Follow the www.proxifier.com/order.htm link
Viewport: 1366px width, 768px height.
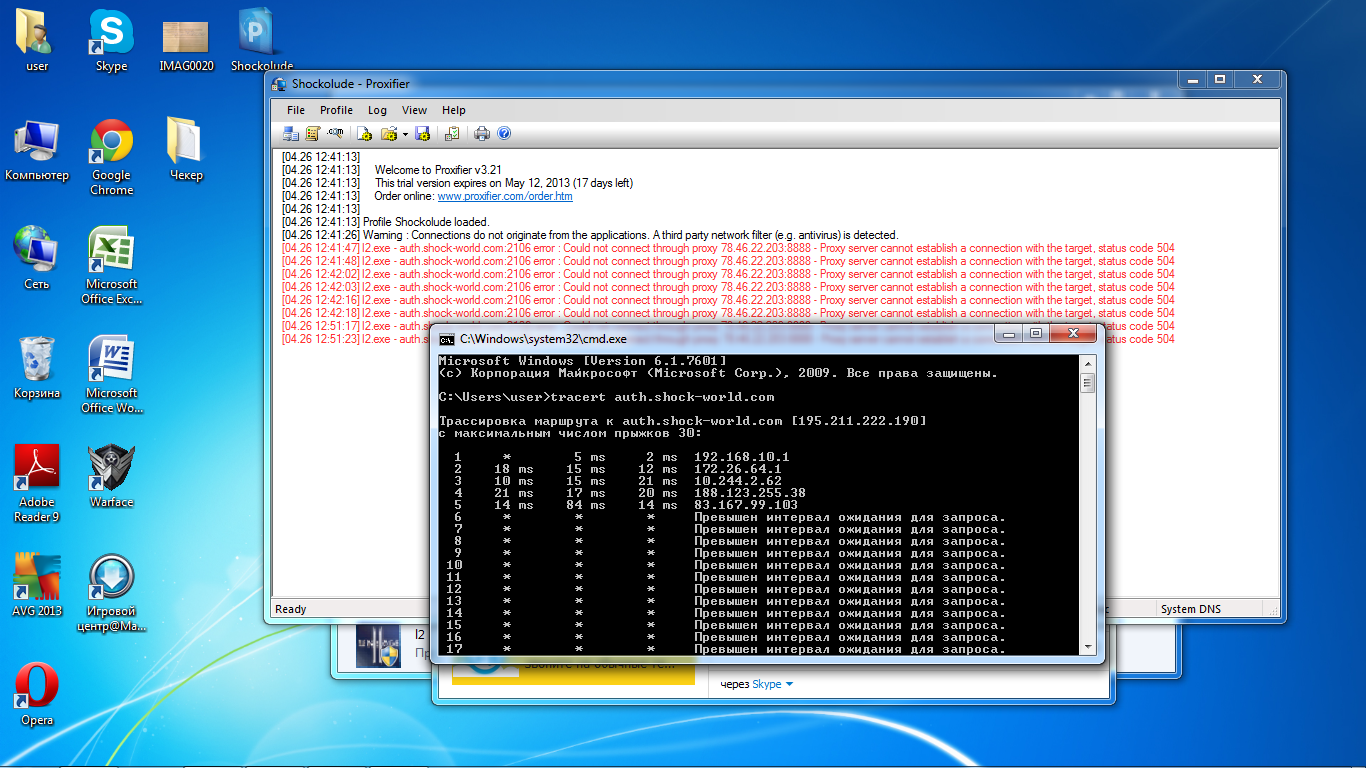coord(505,196)
